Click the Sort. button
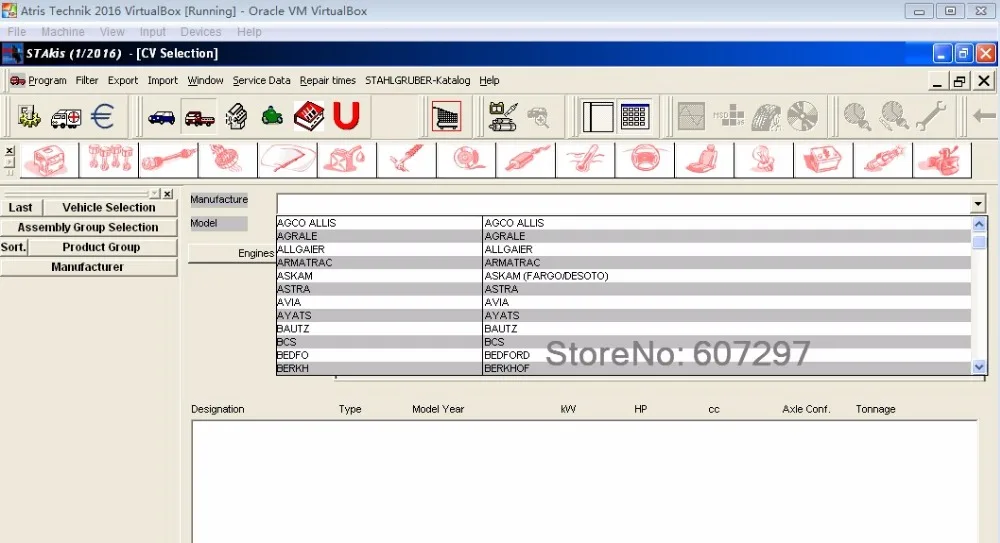 (x=13, y=247)
